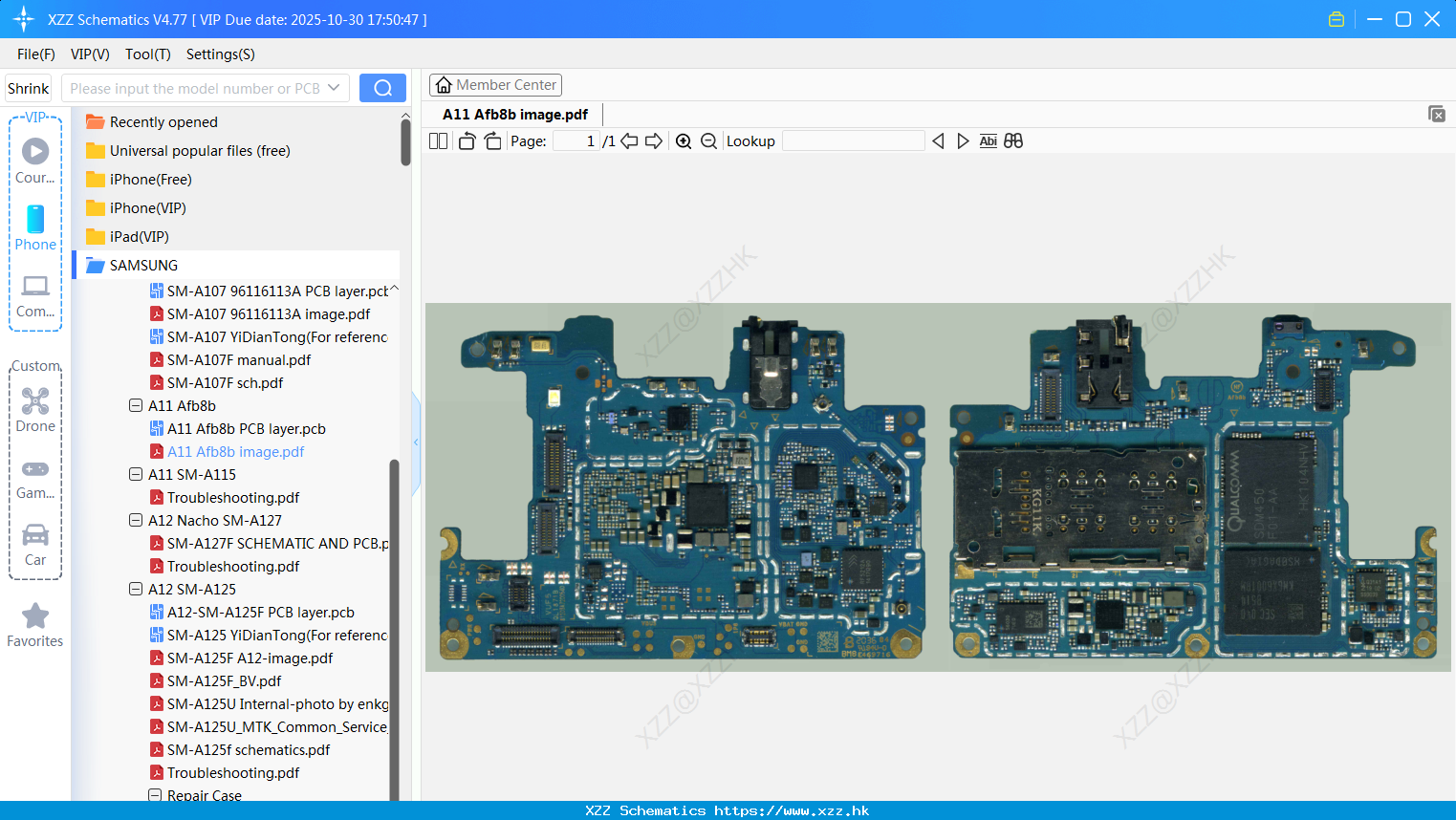Open SM-A125F A12-image.pdf

click(250, 658)
